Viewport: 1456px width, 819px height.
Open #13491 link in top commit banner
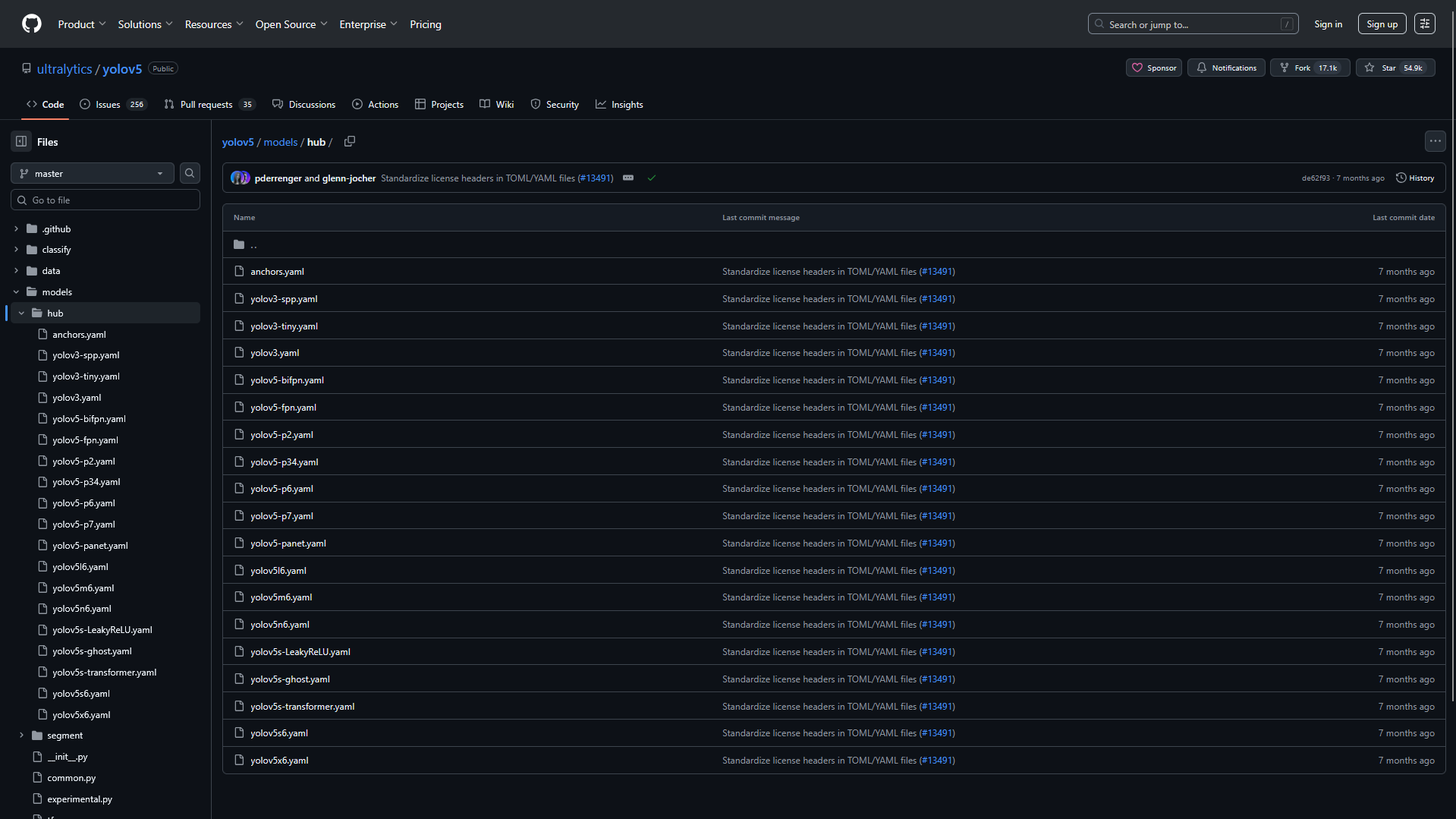(595, 178)
